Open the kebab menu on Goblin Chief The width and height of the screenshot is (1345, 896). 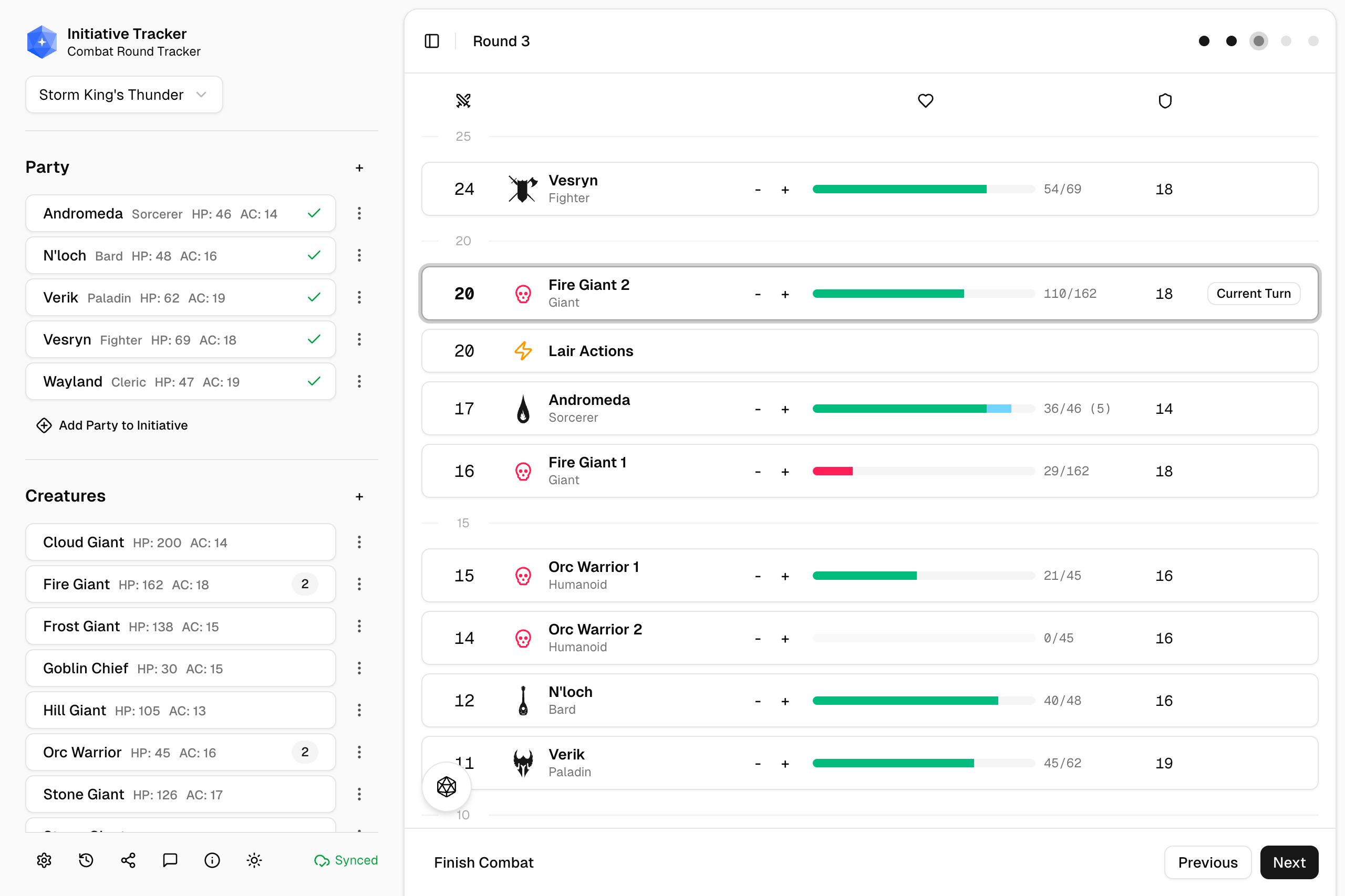(359, 668)
